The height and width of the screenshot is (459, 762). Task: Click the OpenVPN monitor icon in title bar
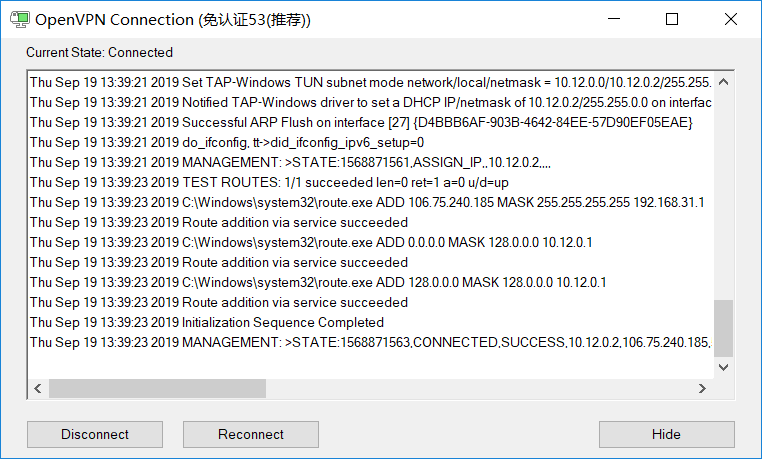[x=20, y=19]
